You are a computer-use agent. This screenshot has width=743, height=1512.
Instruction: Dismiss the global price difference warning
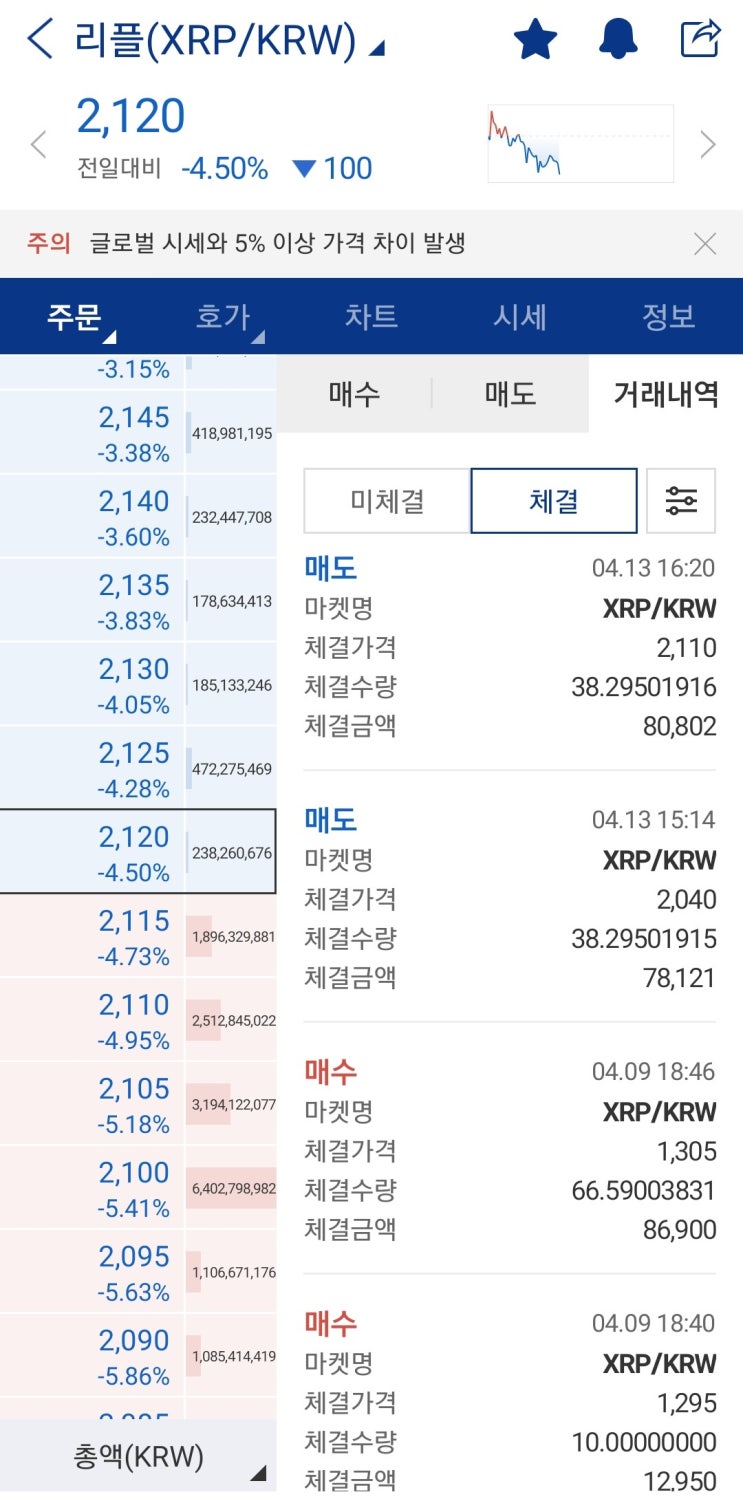tap(706, 242)
